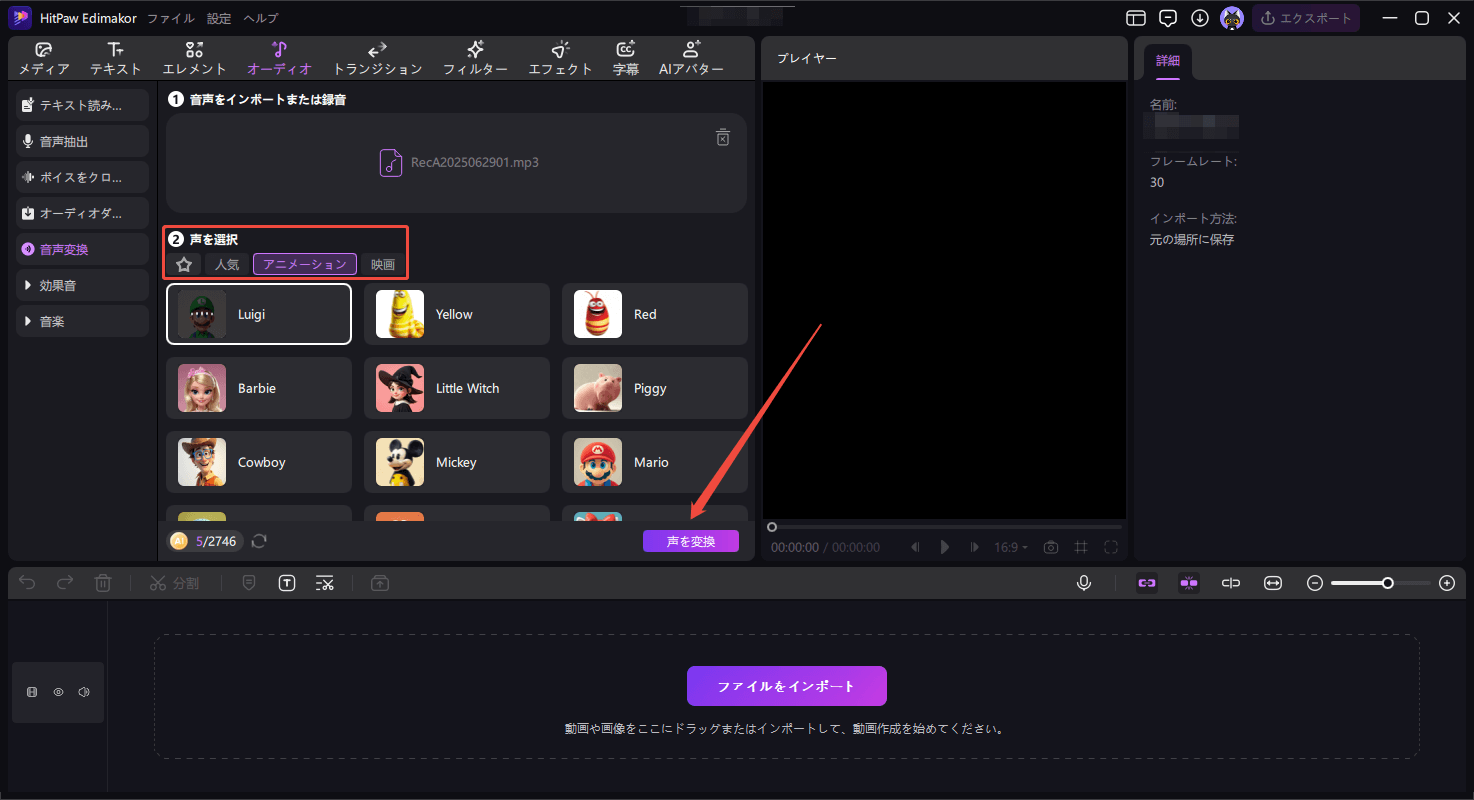The image size is (1474, 800).
Task: Choose the Mickey voice
Action: (x=457, y=462)
